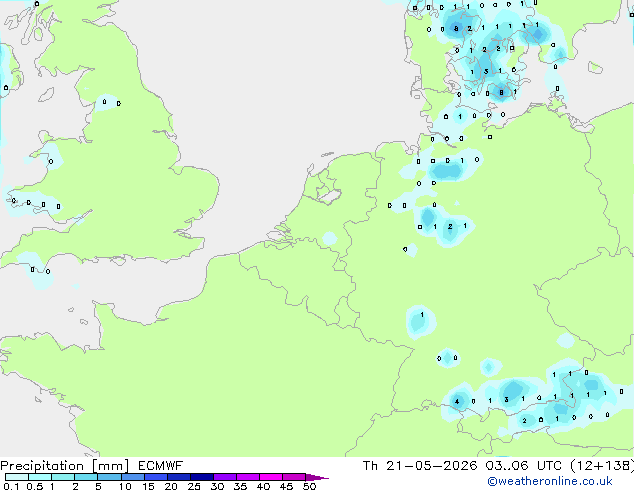Click the legend scale label '0.1'

12,486
